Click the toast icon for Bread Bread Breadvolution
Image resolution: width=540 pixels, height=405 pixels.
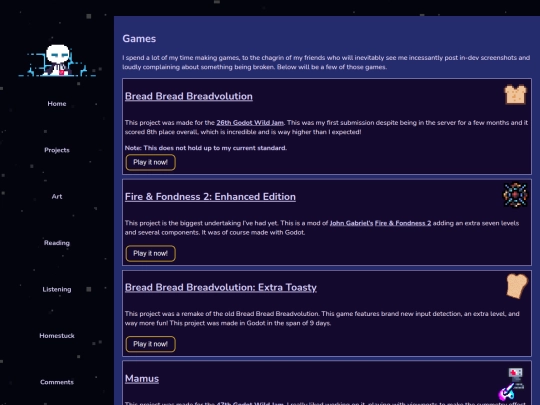coord(515,94)
